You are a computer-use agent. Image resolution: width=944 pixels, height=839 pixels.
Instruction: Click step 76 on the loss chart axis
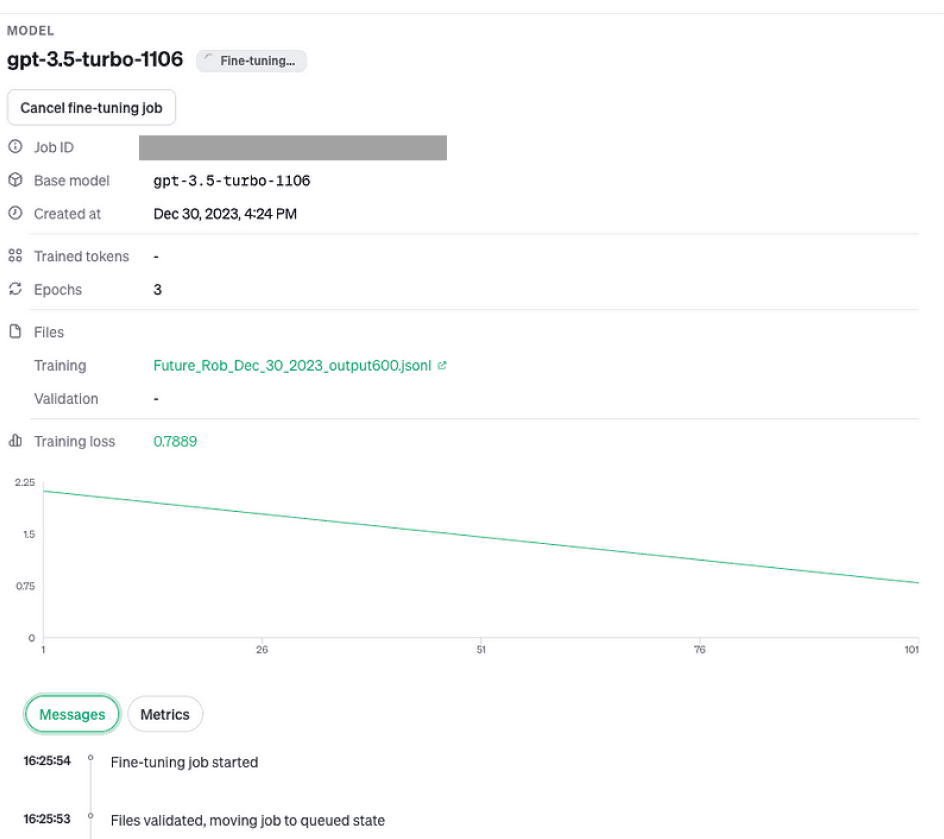700,649
